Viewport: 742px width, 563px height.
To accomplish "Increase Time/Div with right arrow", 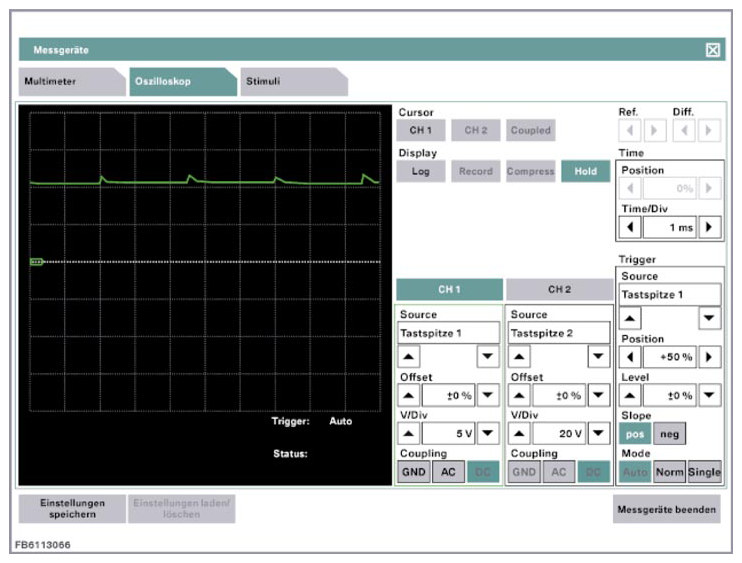I will [x=709, y=227].
